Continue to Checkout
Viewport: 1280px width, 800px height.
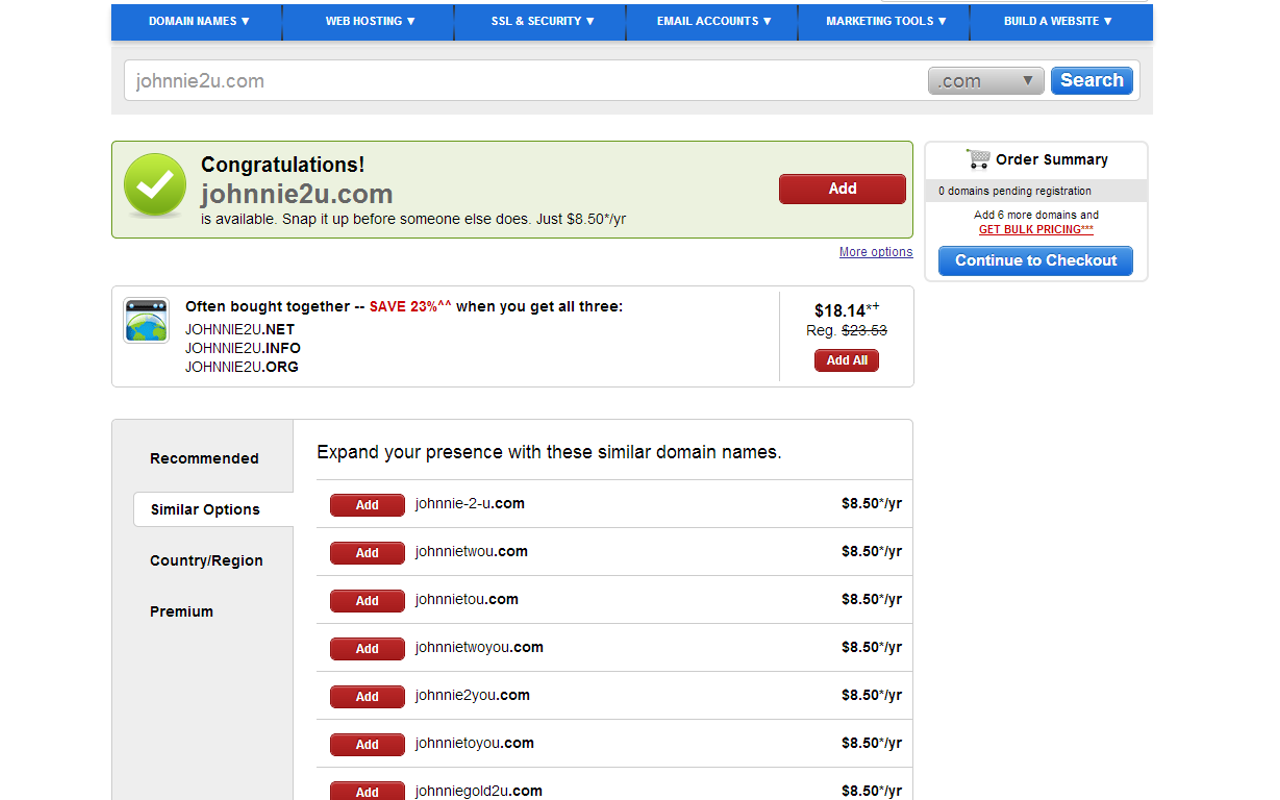1035,260
